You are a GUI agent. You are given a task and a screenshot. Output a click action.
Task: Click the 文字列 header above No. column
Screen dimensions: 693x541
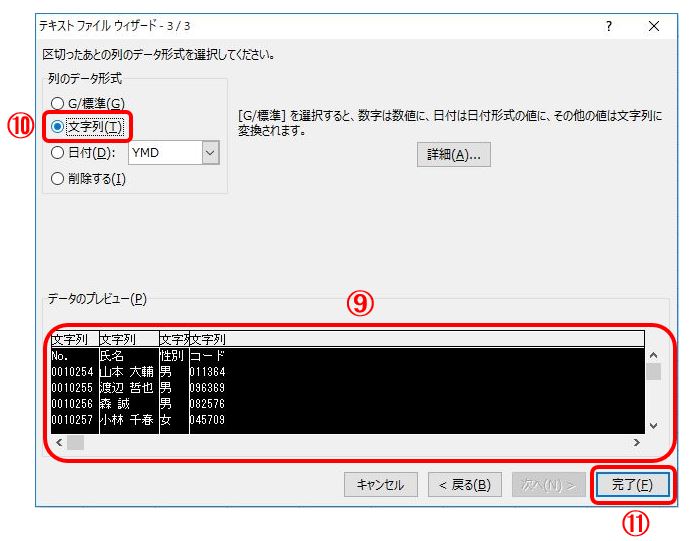(x=69, y=339)
